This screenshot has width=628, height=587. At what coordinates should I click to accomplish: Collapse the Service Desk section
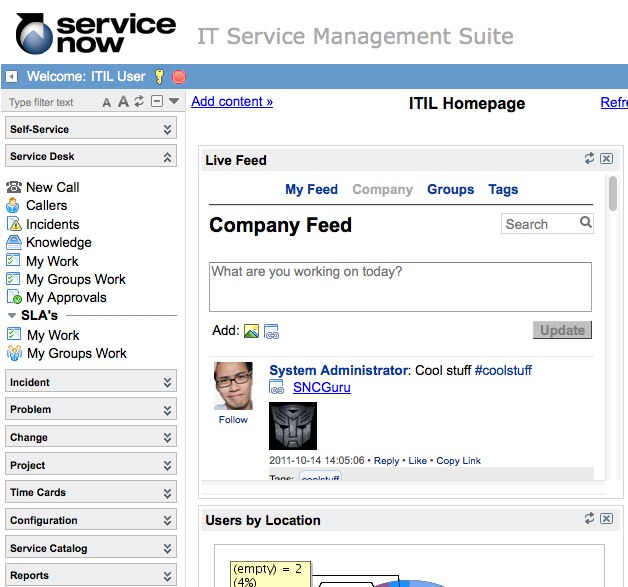tap(168, 157)
